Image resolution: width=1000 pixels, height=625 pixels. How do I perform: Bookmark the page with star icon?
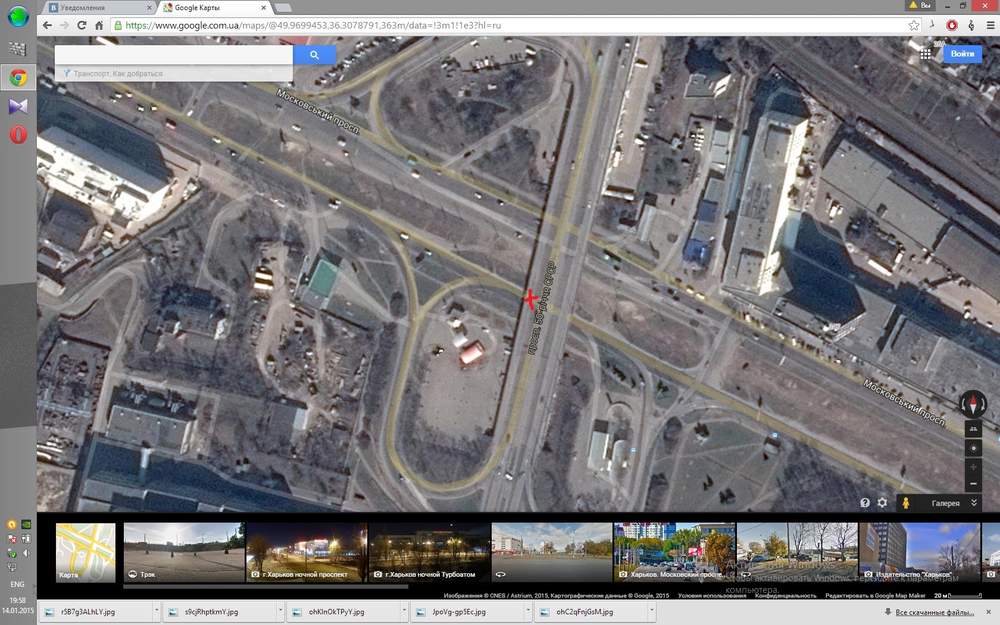pyautogui.click(x=914, y=26)
